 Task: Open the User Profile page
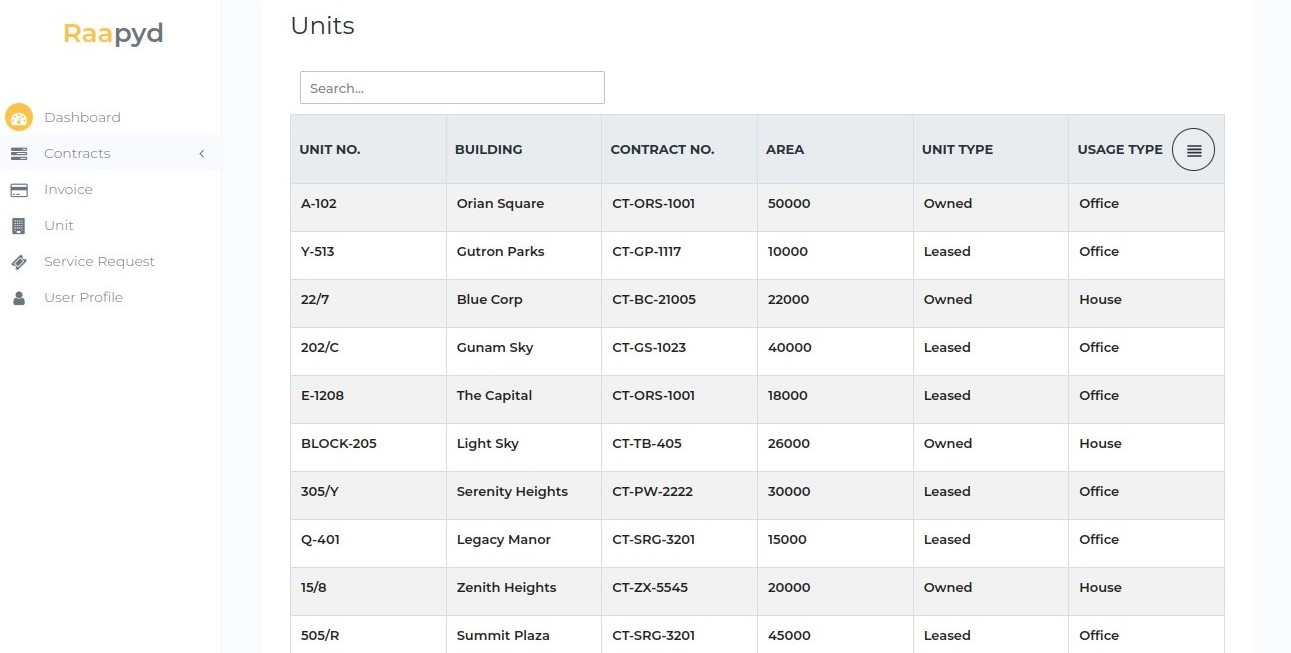tap(84, 297)
